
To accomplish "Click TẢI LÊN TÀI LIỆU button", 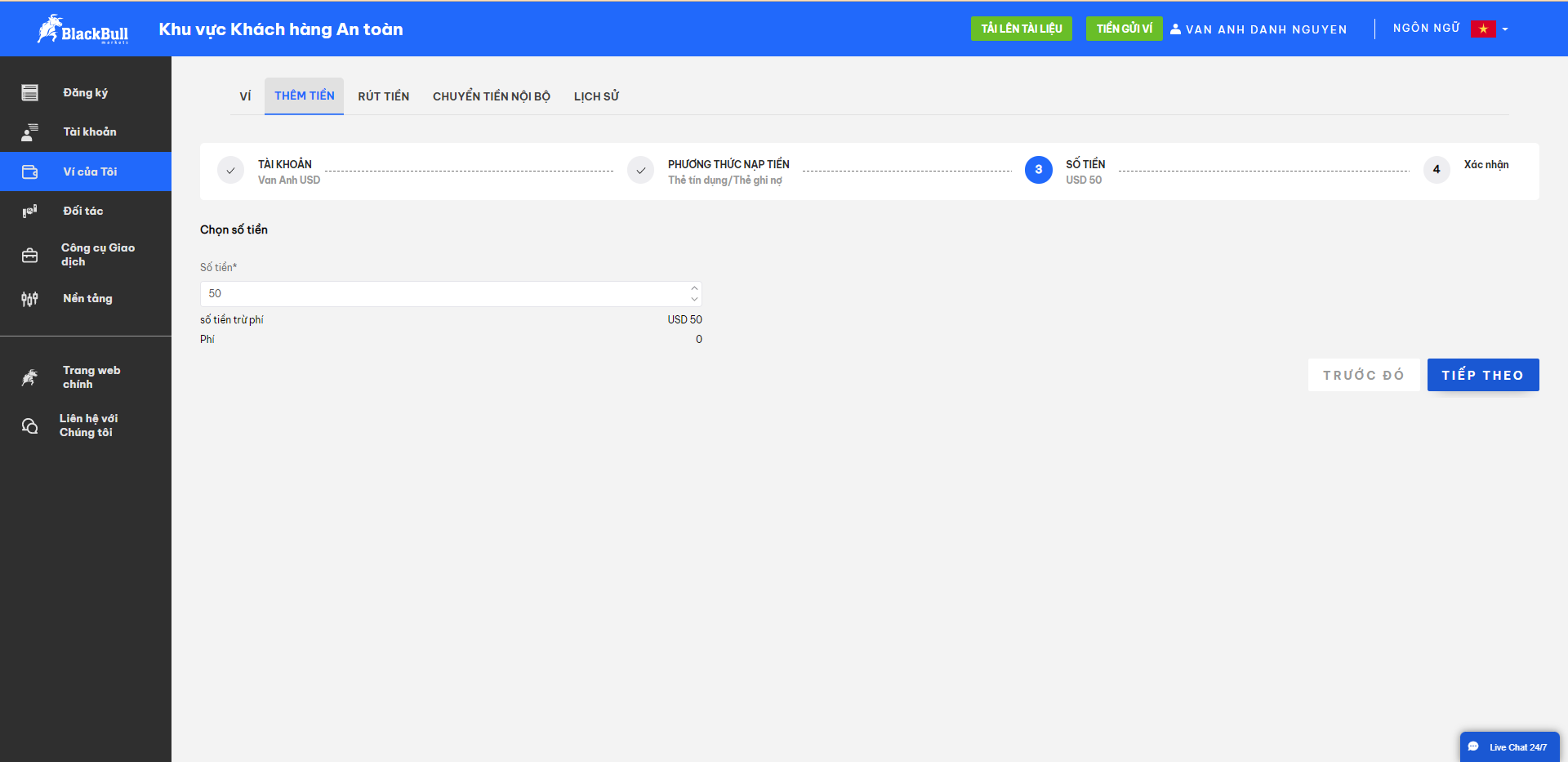I will 1022,29.
